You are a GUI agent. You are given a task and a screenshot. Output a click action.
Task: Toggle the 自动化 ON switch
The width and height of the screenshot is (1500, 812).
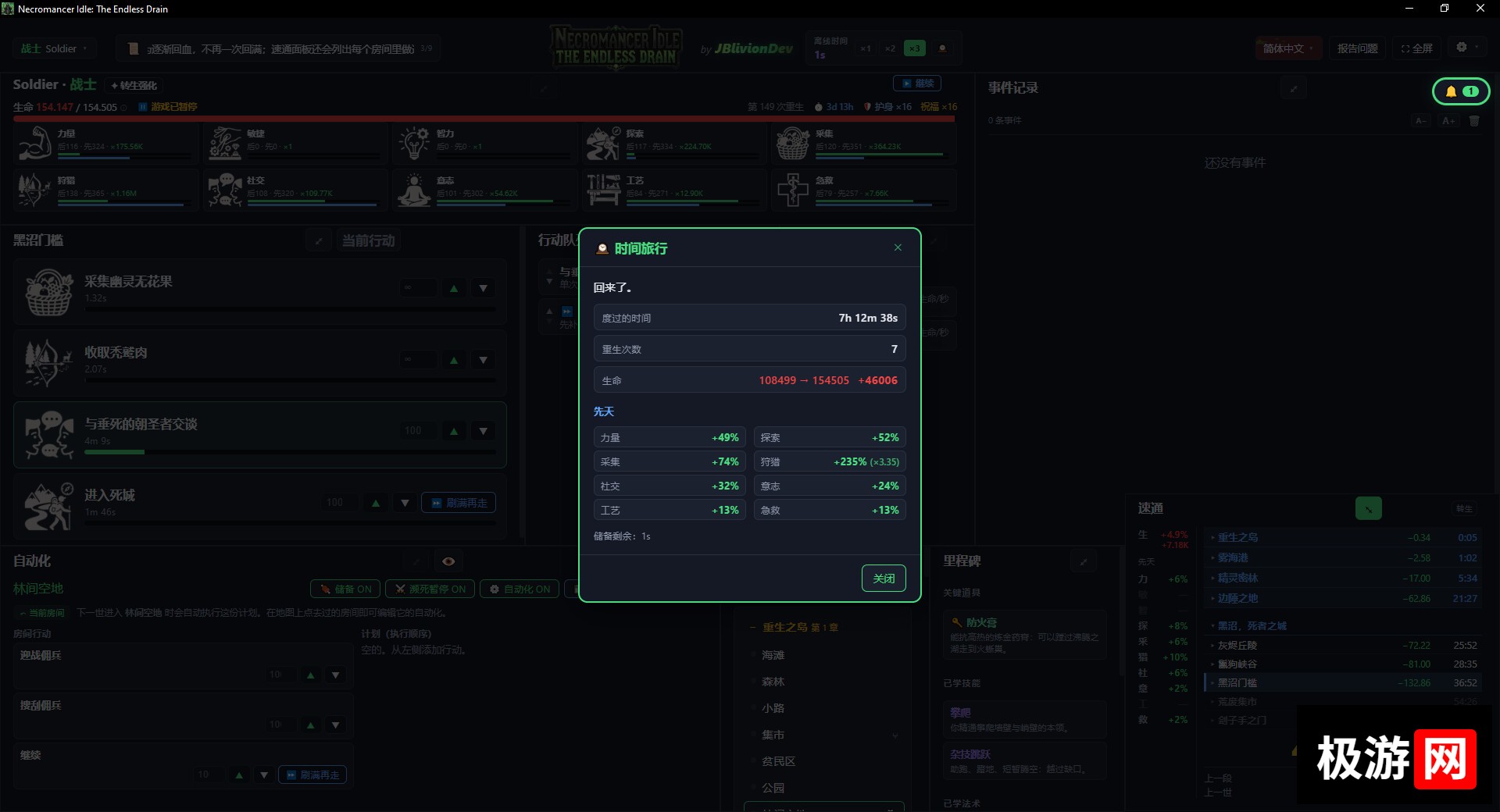[520, 589]
